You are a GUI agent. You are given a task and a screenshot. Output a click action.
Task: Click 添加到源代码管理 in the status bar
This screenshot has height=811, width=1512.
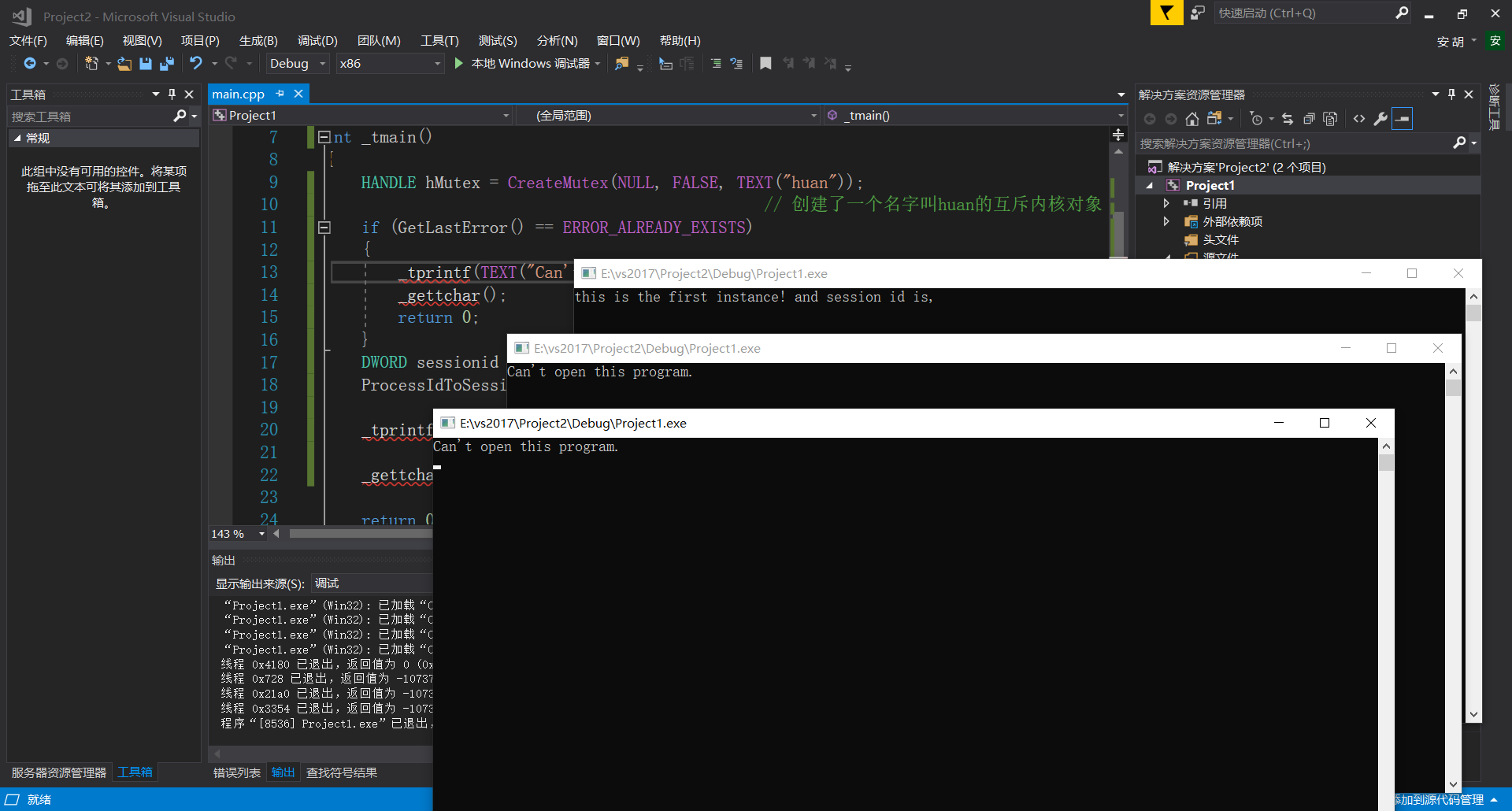click(x=1440, y=799)
